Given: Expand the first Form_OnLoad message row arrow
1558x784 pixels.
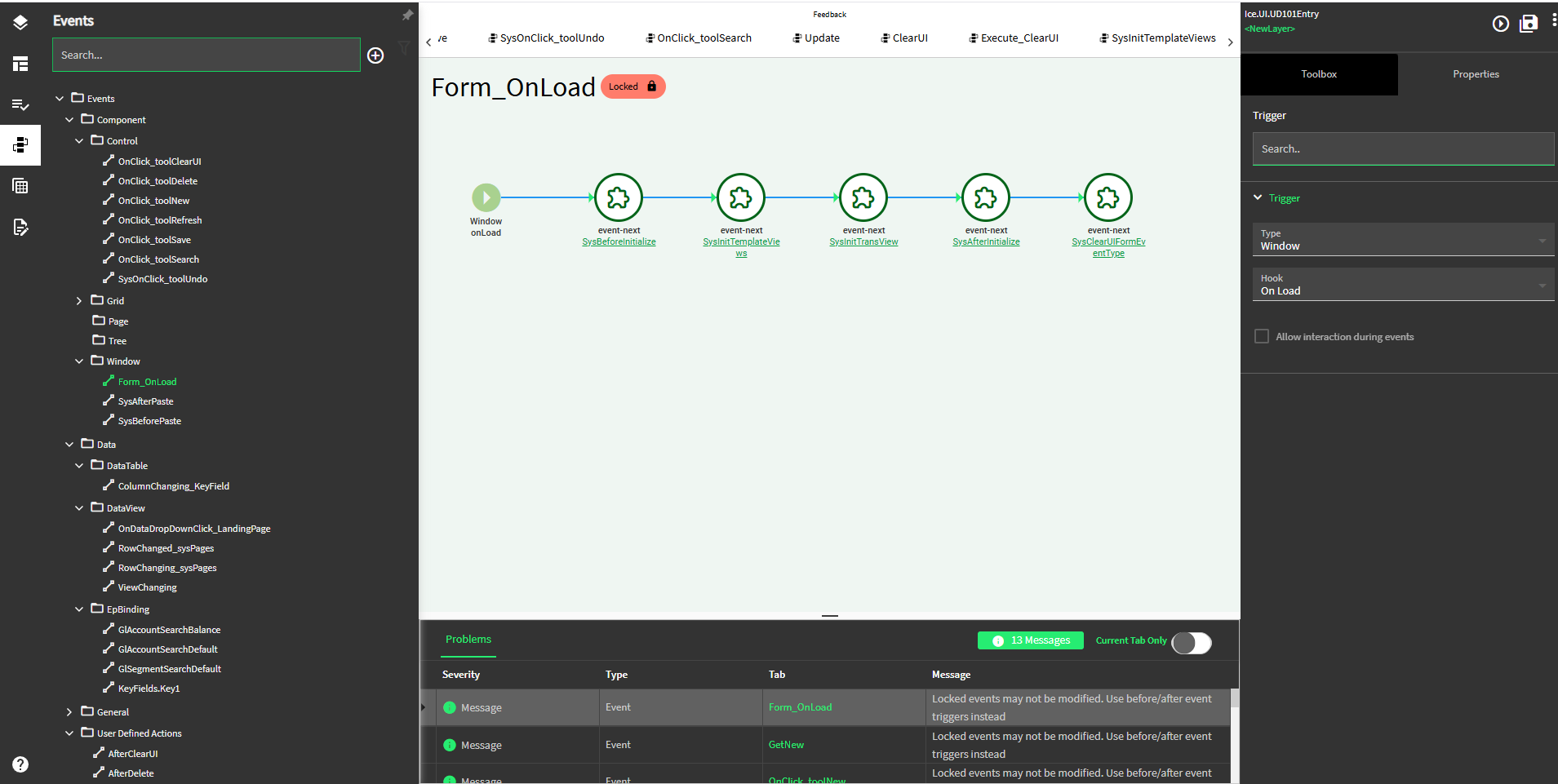Looking at the screenshot, I should pos(423,707).
